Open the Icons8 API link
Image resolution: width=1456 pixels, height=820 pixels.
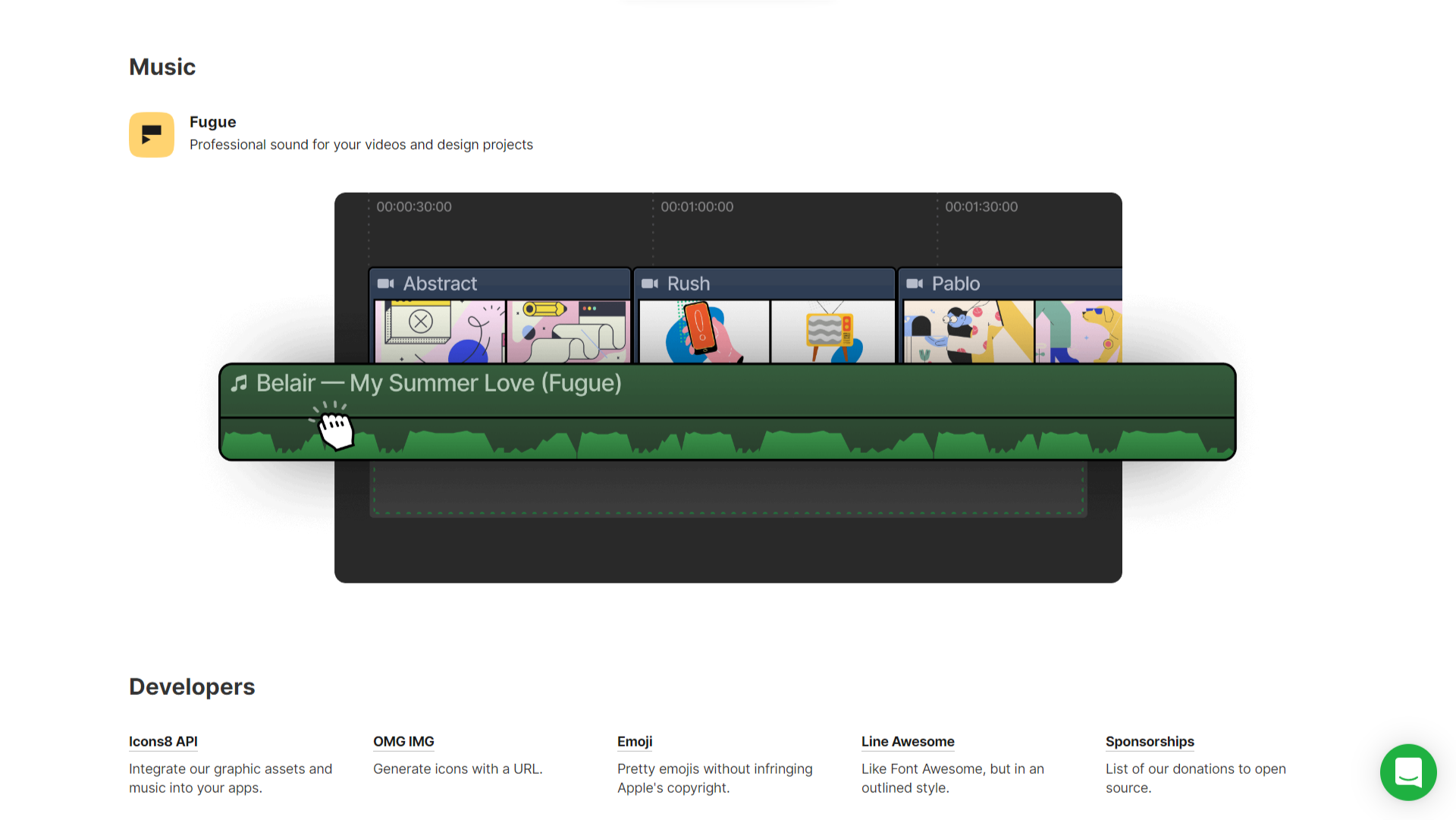coord(163,742)
